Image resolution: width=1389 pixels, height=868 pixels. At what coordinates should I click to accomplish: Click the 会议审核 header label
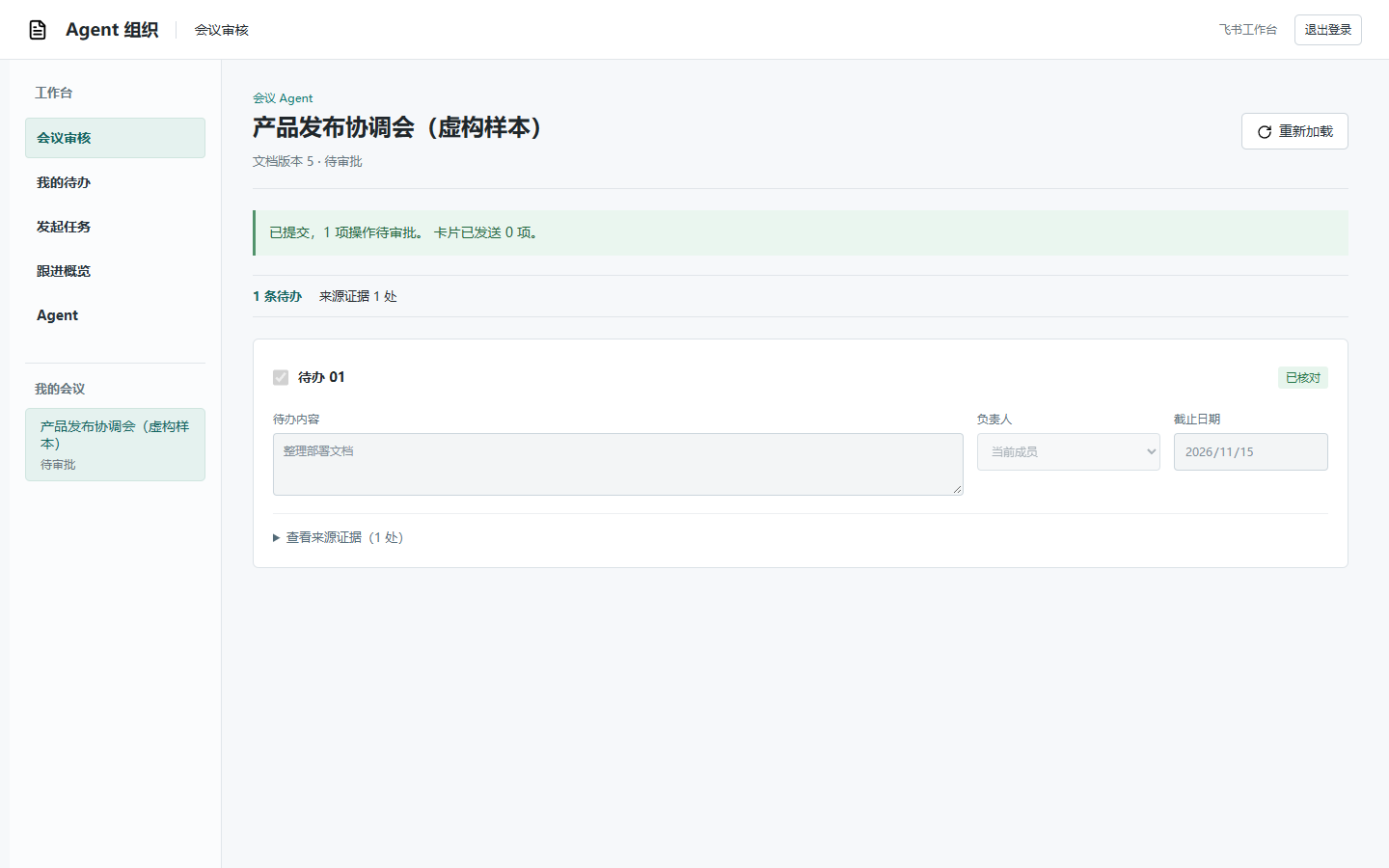[x=222, y=30]
